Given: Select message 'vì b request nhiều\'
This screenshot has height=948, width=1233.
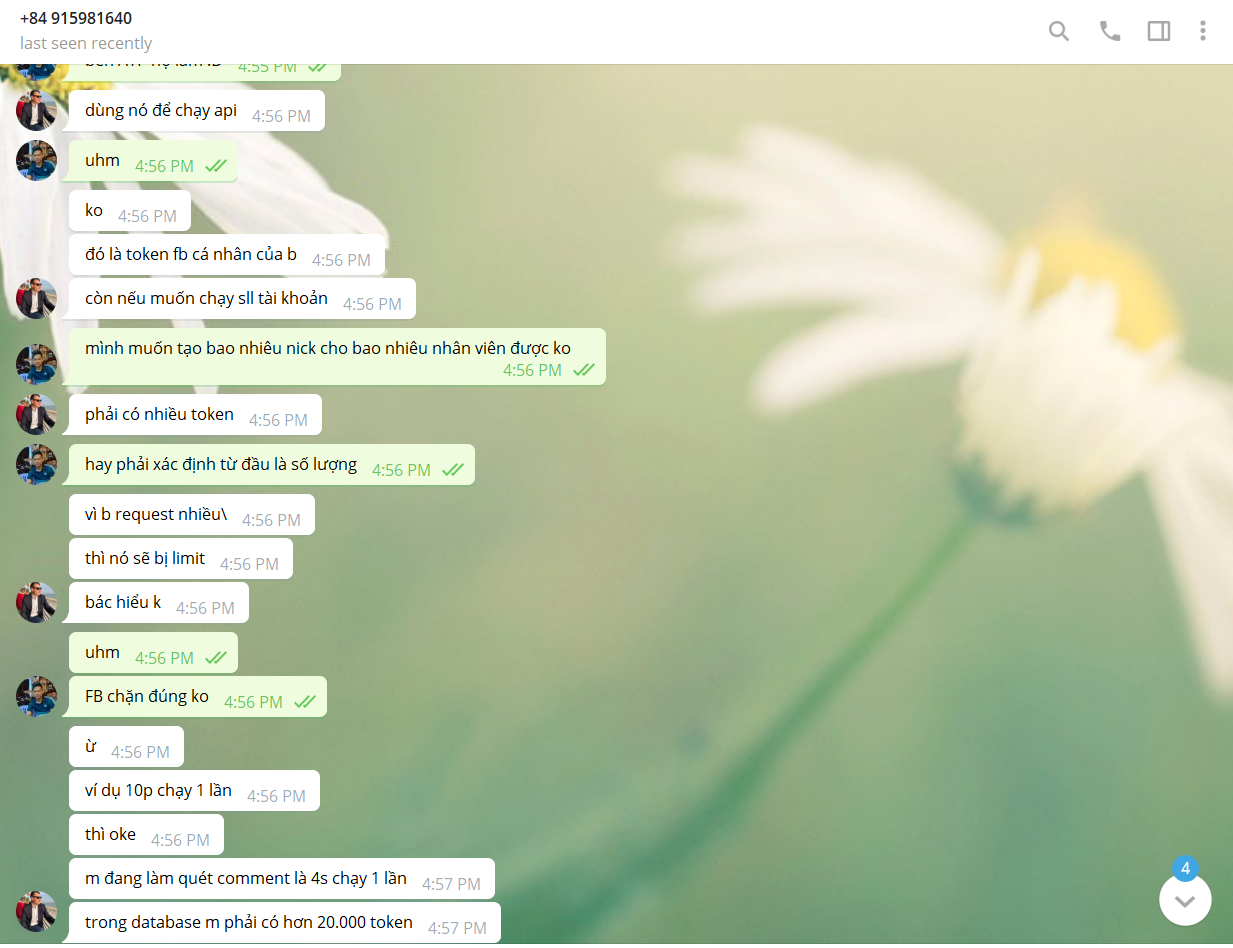Looking at the screenshot, I should tap(192, 515).
